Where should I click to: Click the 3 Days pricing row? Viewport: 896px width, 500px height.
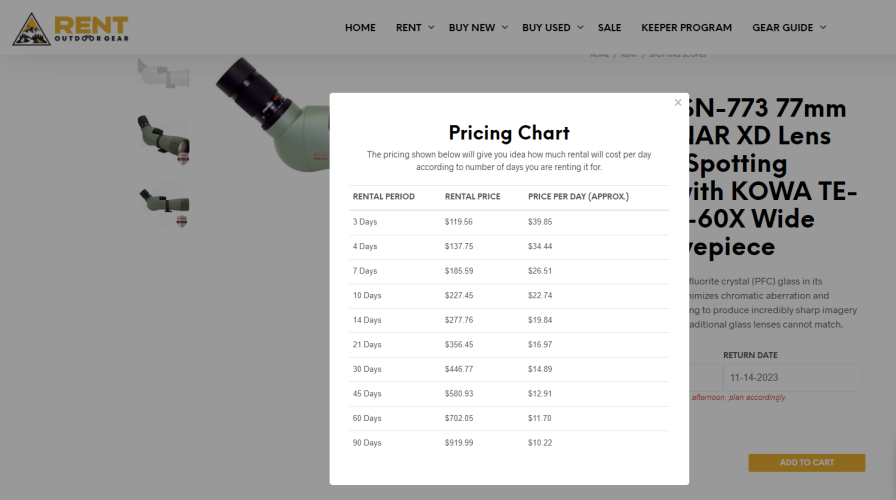509,222
